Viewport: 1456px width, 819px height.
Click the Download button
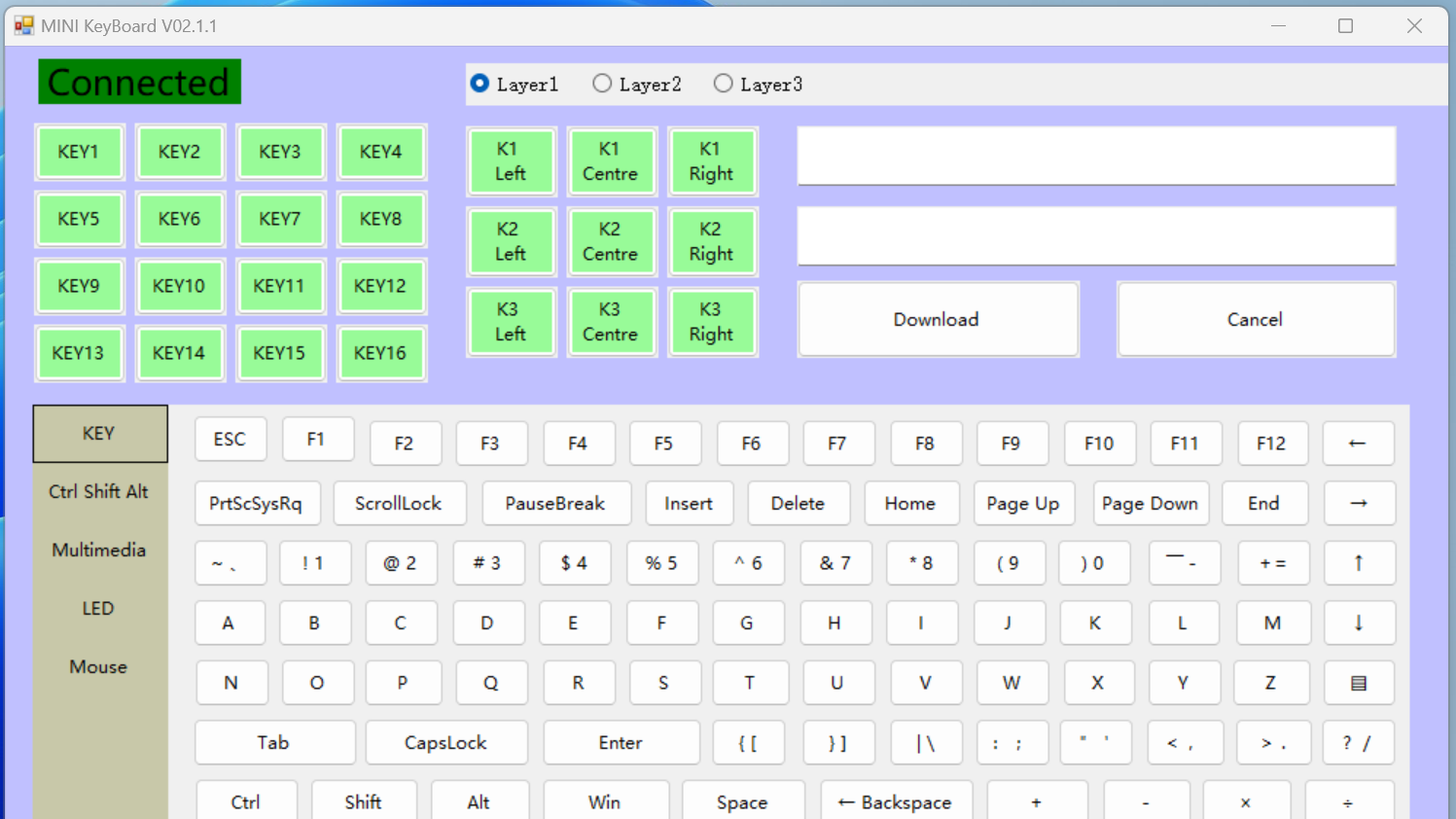(x=937, y=319)
